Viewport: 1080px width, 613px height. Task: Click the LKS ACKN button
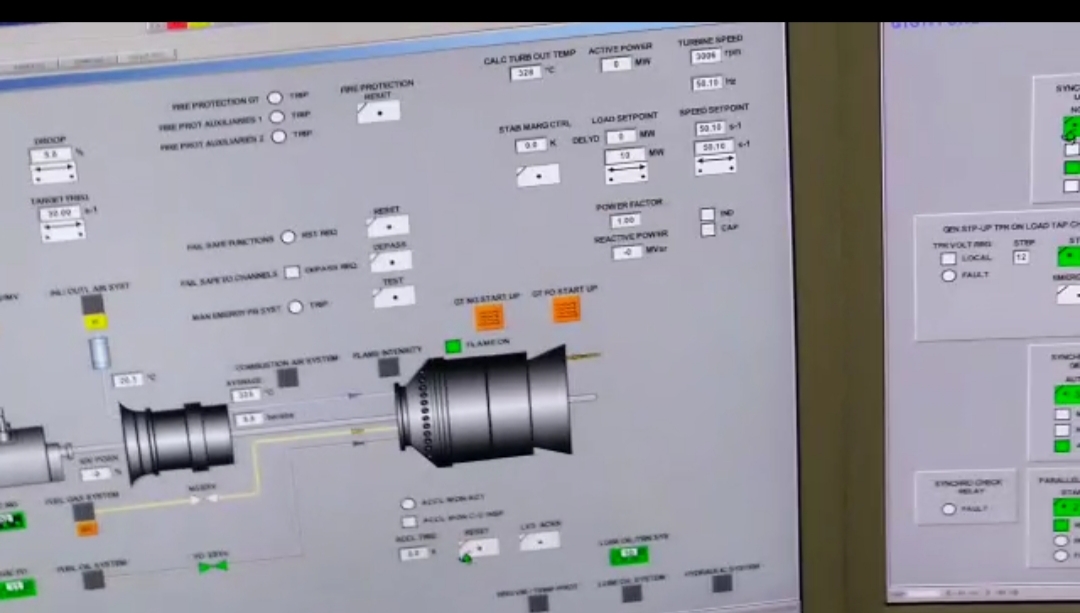point(539,541)
